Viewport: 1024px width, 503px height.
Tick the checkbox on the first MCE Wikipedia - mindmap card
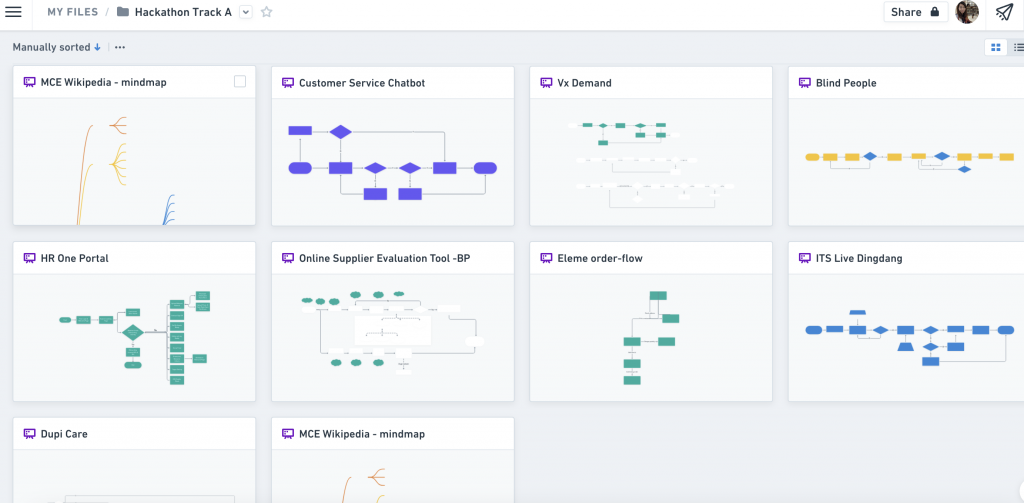(x=240, y=82)
